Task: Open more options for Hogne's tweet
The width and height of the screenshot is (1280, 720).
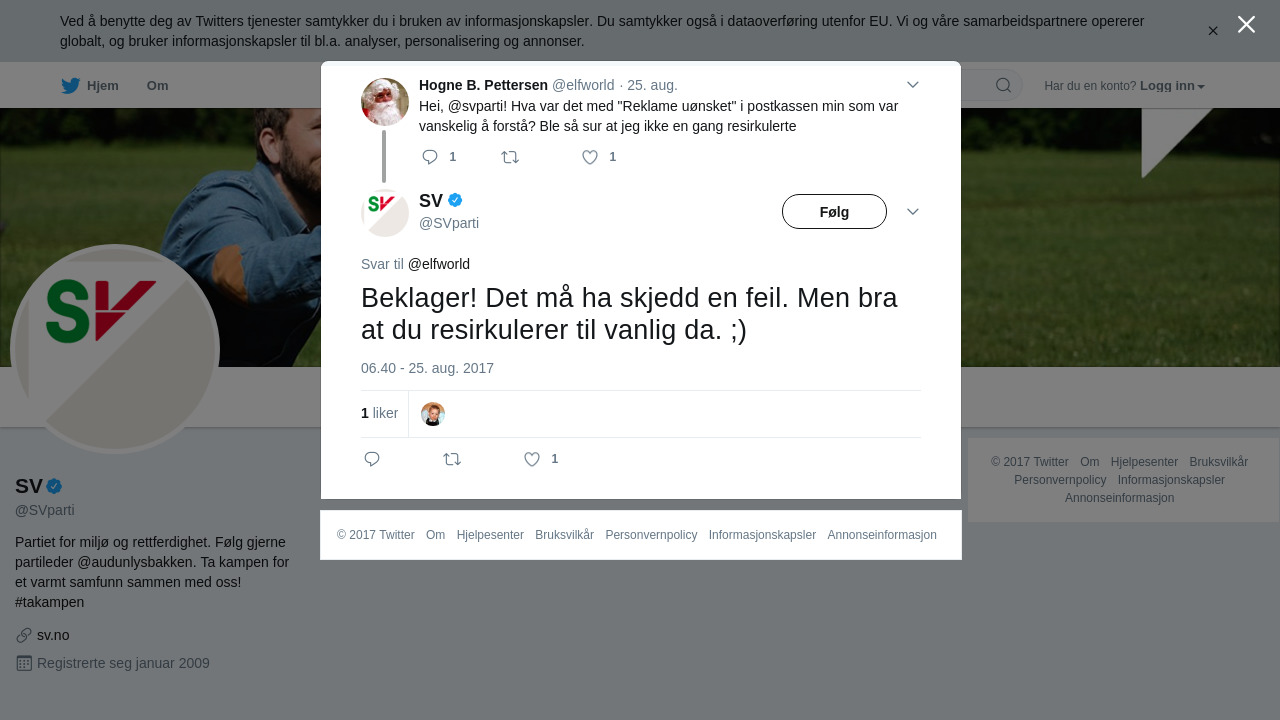Action: pos(912,85)
